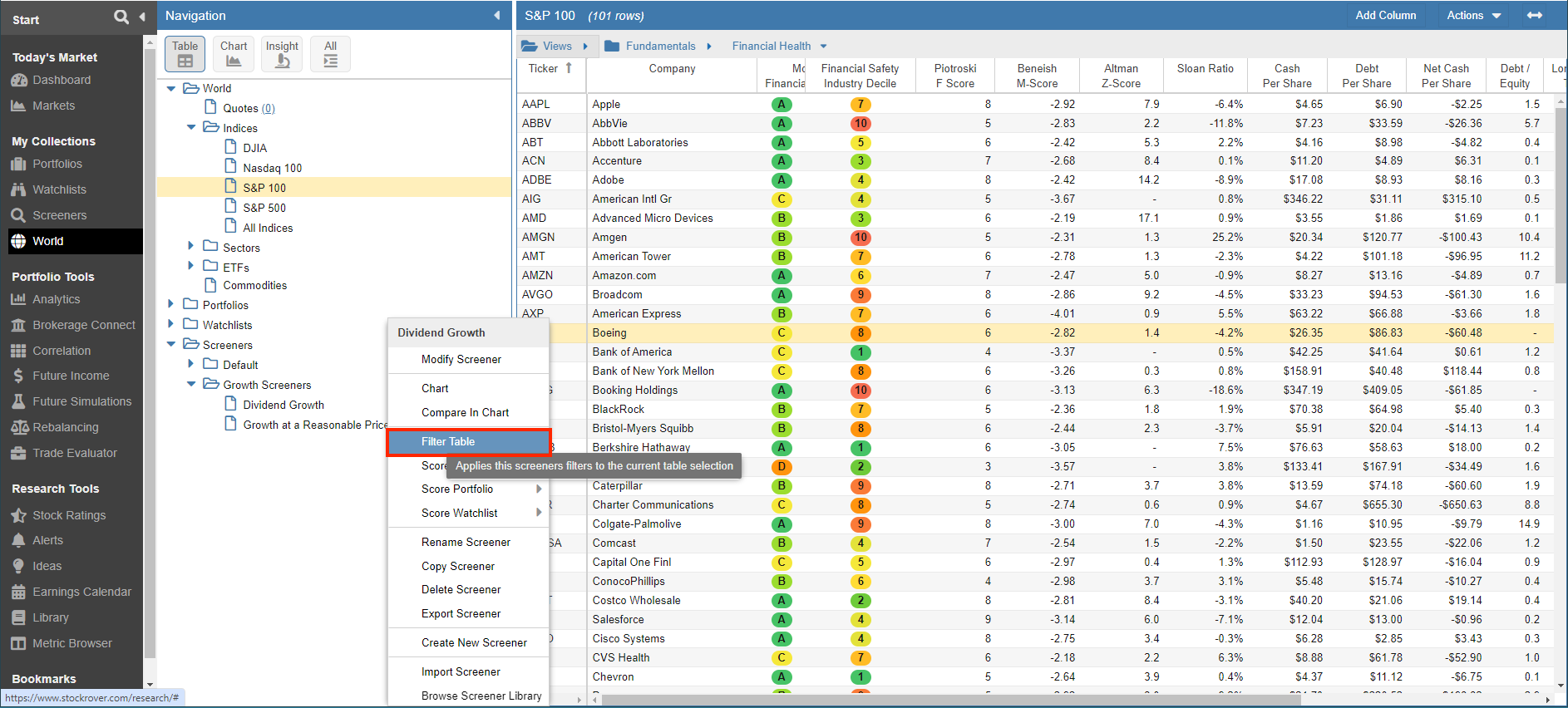The height and width of the screenshot is (708, 1568).
Task: Collapse the Indices folder
Action: pos(191,128)
